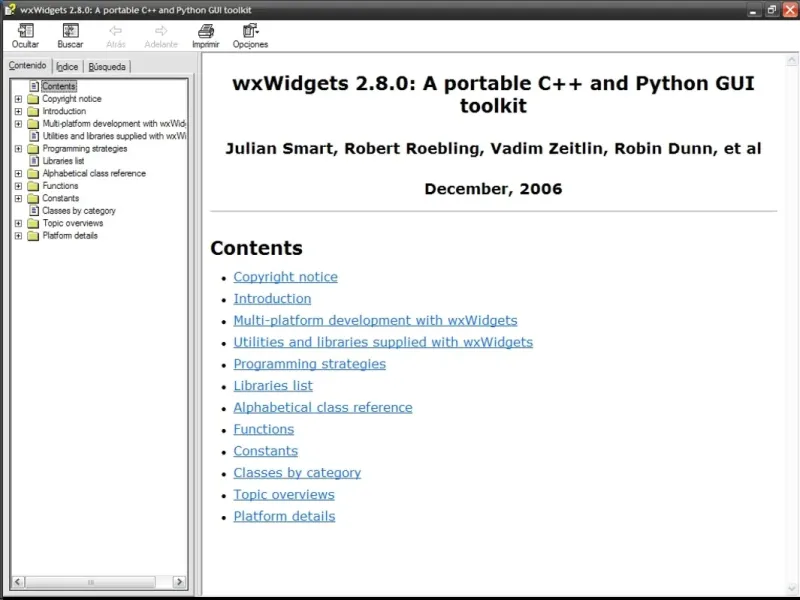The height and width of the screenshot is (600, 800).
Task: Follow the Platform details link
Action: pyautogui.click(x=284, y=516)
